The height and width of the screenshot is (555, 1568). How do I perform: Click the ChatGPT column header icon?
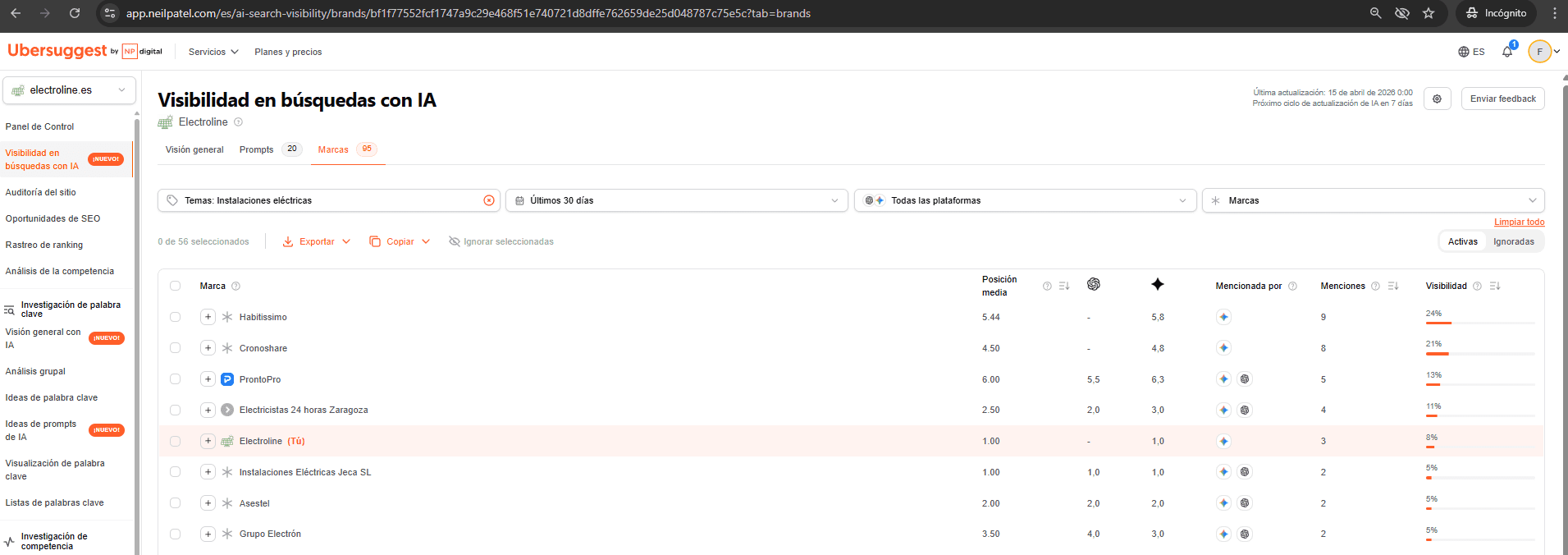pos(1093,284)
